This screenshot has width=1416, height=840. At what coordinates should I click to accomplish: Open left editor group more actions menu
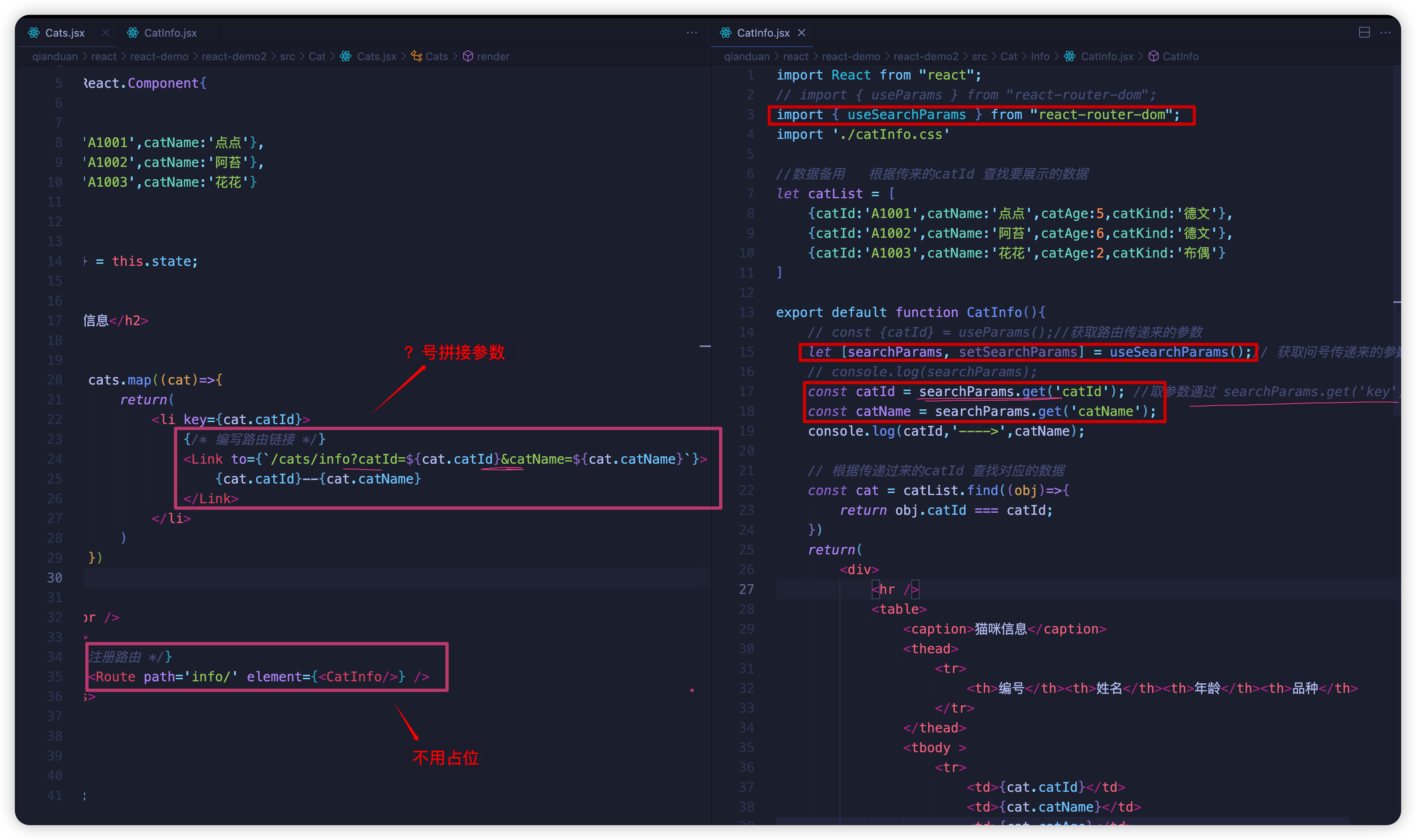[x=692, y=32]
